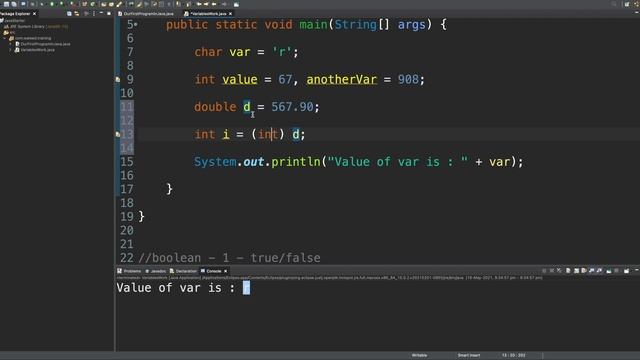Toggle Scroll Lock in Console toolbar
This screenshot has width=640, height=360.
tap(576, 270)
